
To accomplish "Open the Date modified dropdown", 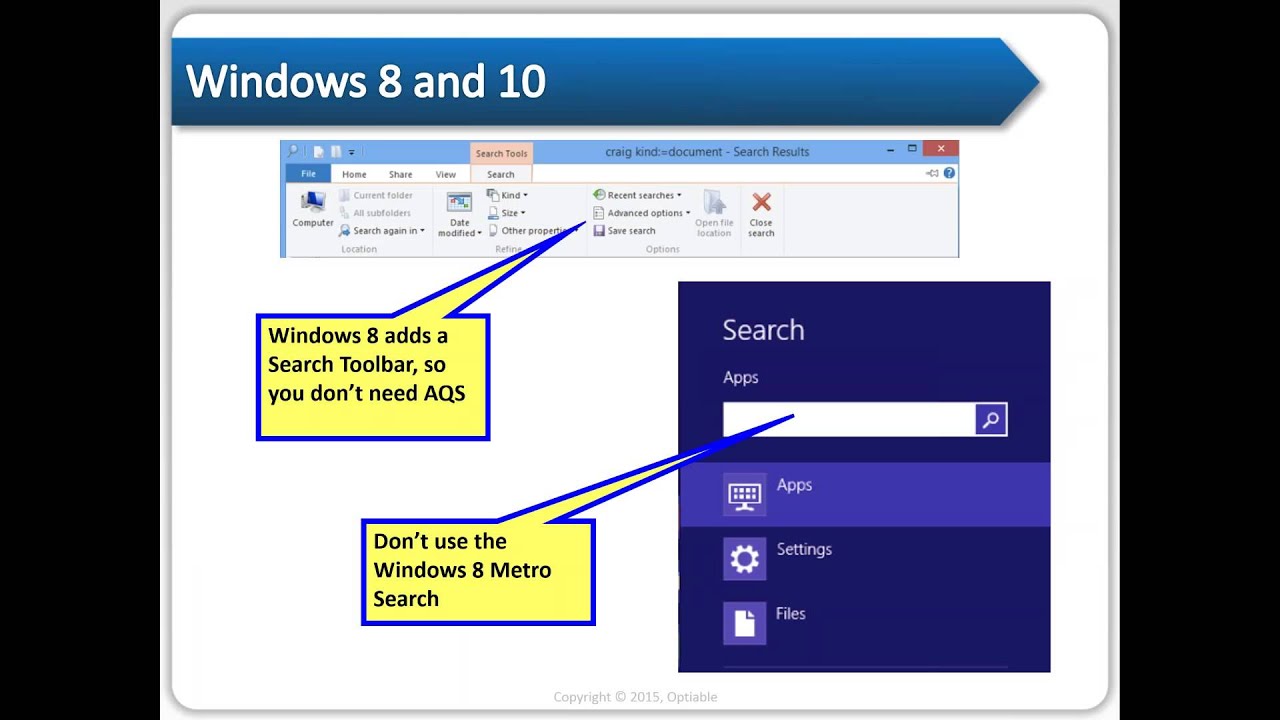I will click(460, 215).
